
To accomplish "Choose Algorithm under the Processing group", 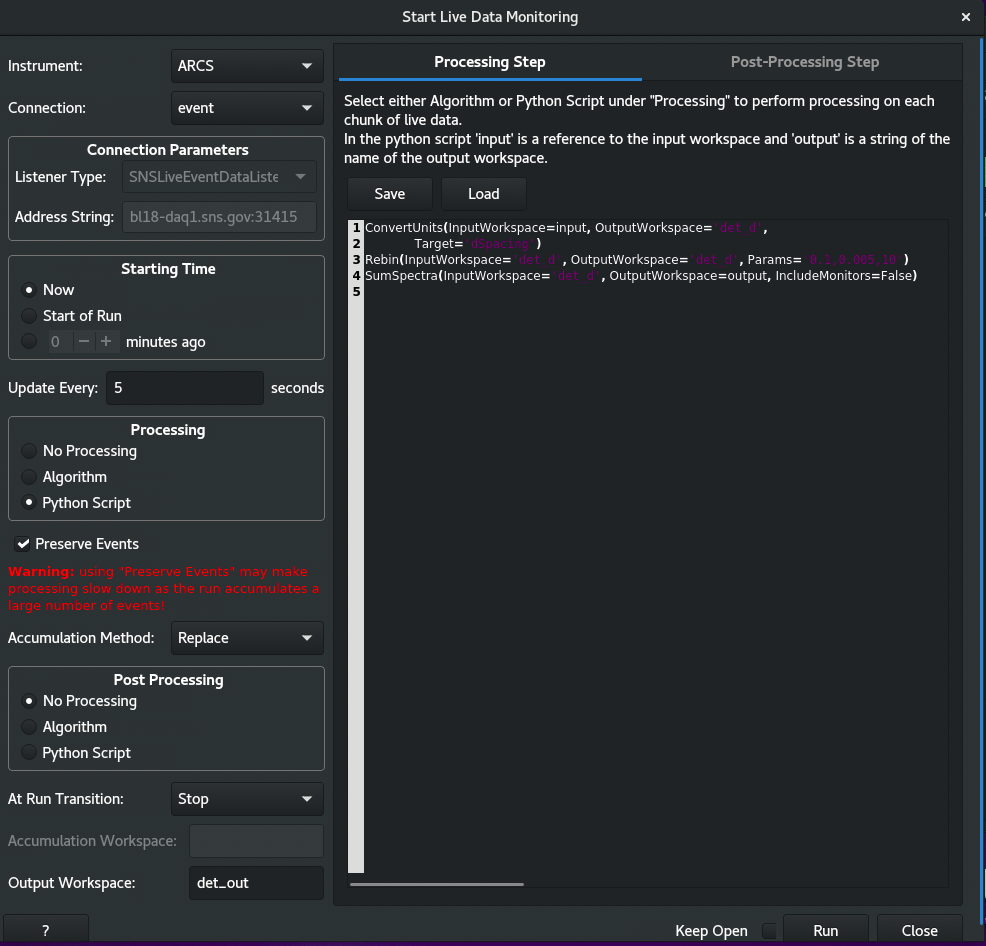I will [x=30, y=477].
